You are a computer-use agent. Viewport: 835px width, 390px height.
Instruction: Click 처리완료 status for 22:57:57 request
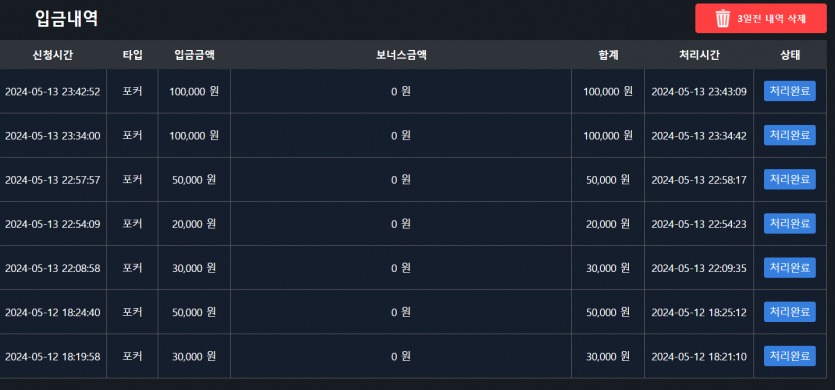coord(790,180)
